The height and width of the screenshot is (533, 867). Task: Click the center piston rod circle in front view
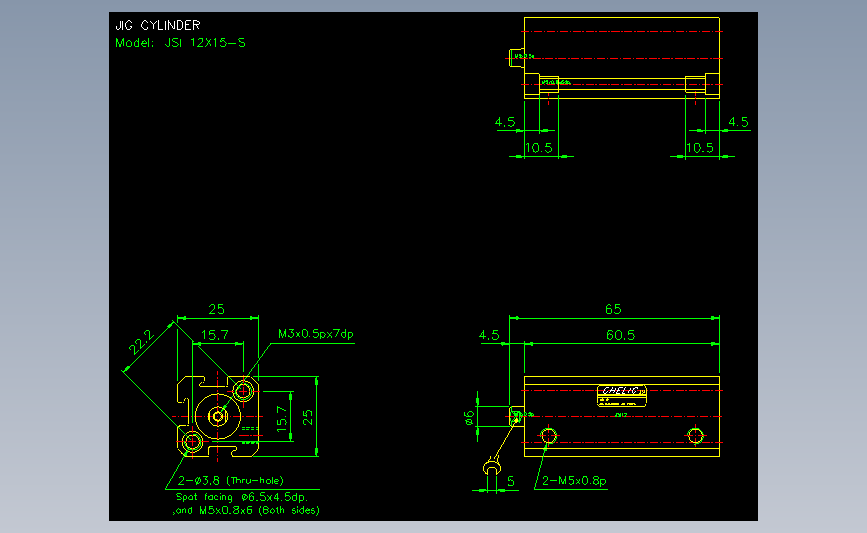click(x=218, y=416)
